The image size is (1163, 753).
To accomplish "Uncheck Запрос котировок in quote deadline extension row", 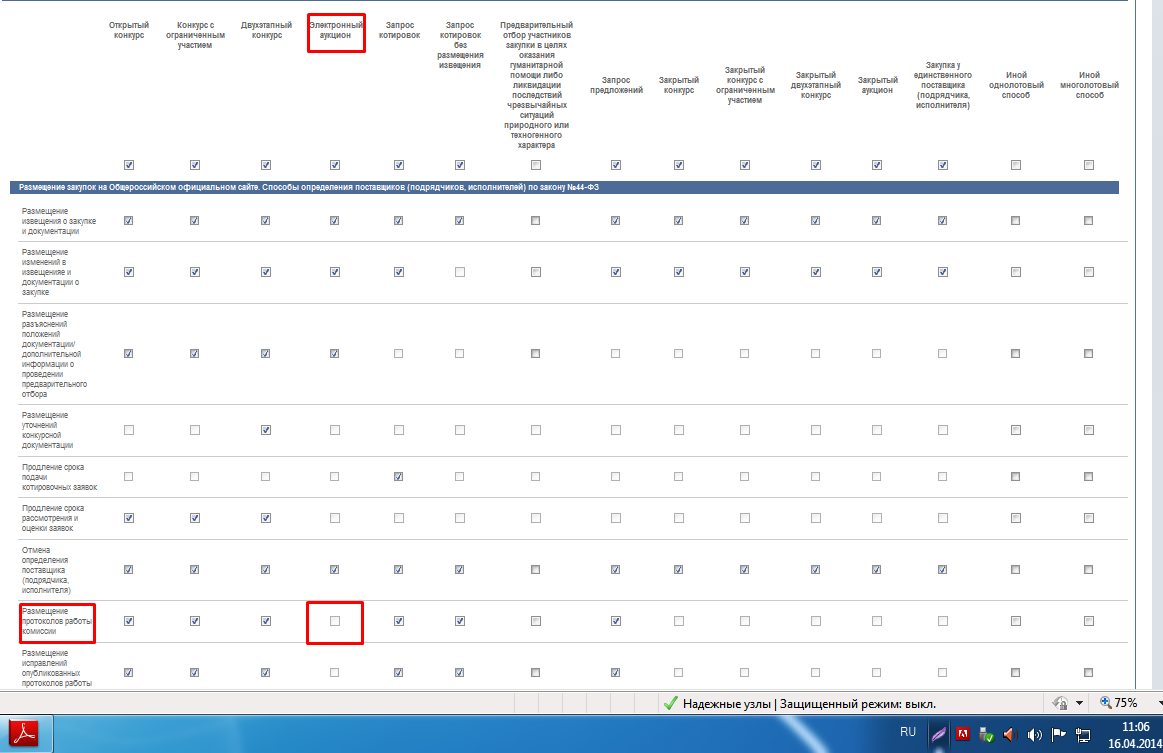I will pyautogui.click(x=399, y=477).
